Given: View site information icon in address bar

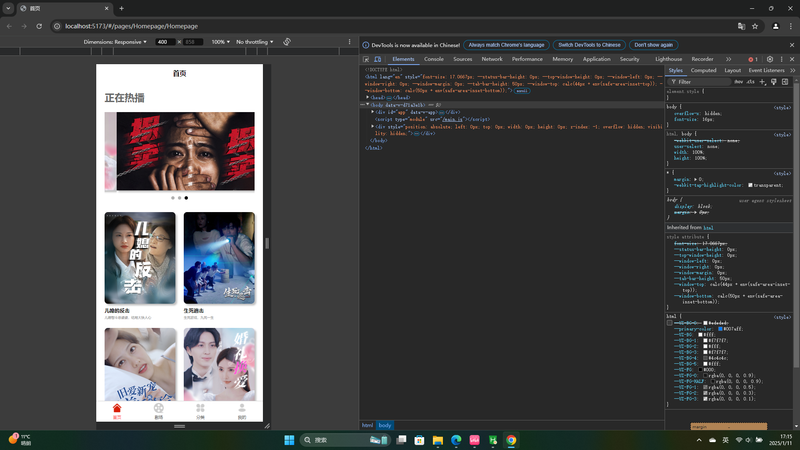Looking at the screenshot, I should click(x=57, y=26).
